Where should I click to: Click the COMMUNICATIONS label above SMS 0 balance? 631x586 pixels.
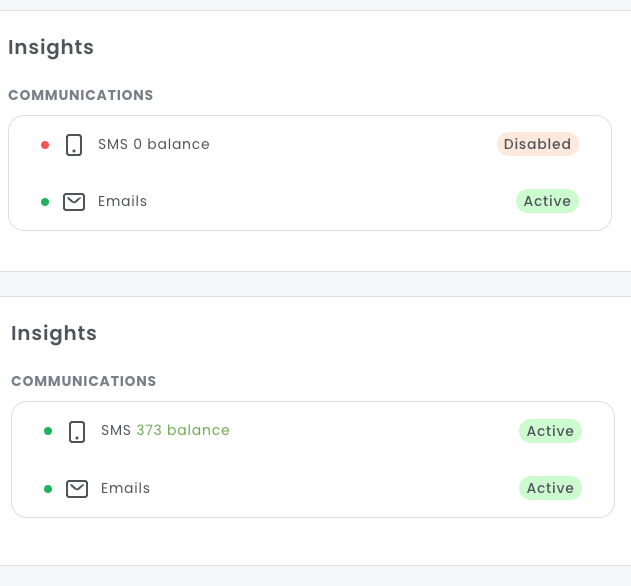tap(81, 95)
